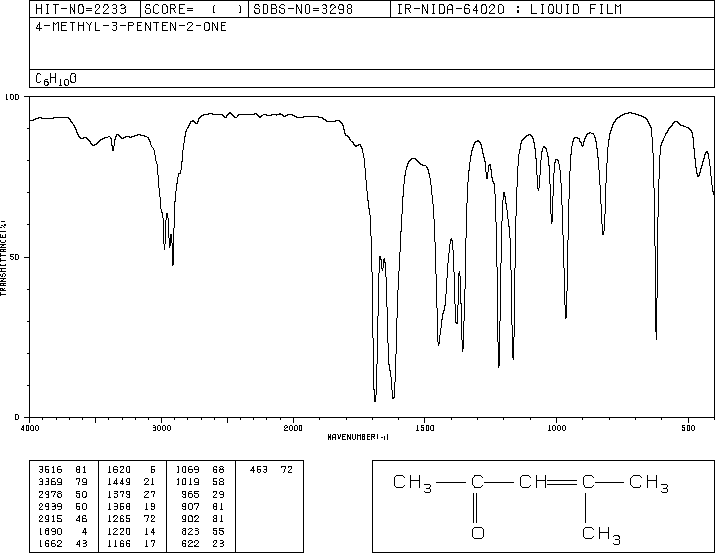The height and width of the screenshot is (553, 715).
Task: Click the leftmost CH3 group in structure
Action: pyautogui.click(x=412, y=483)
